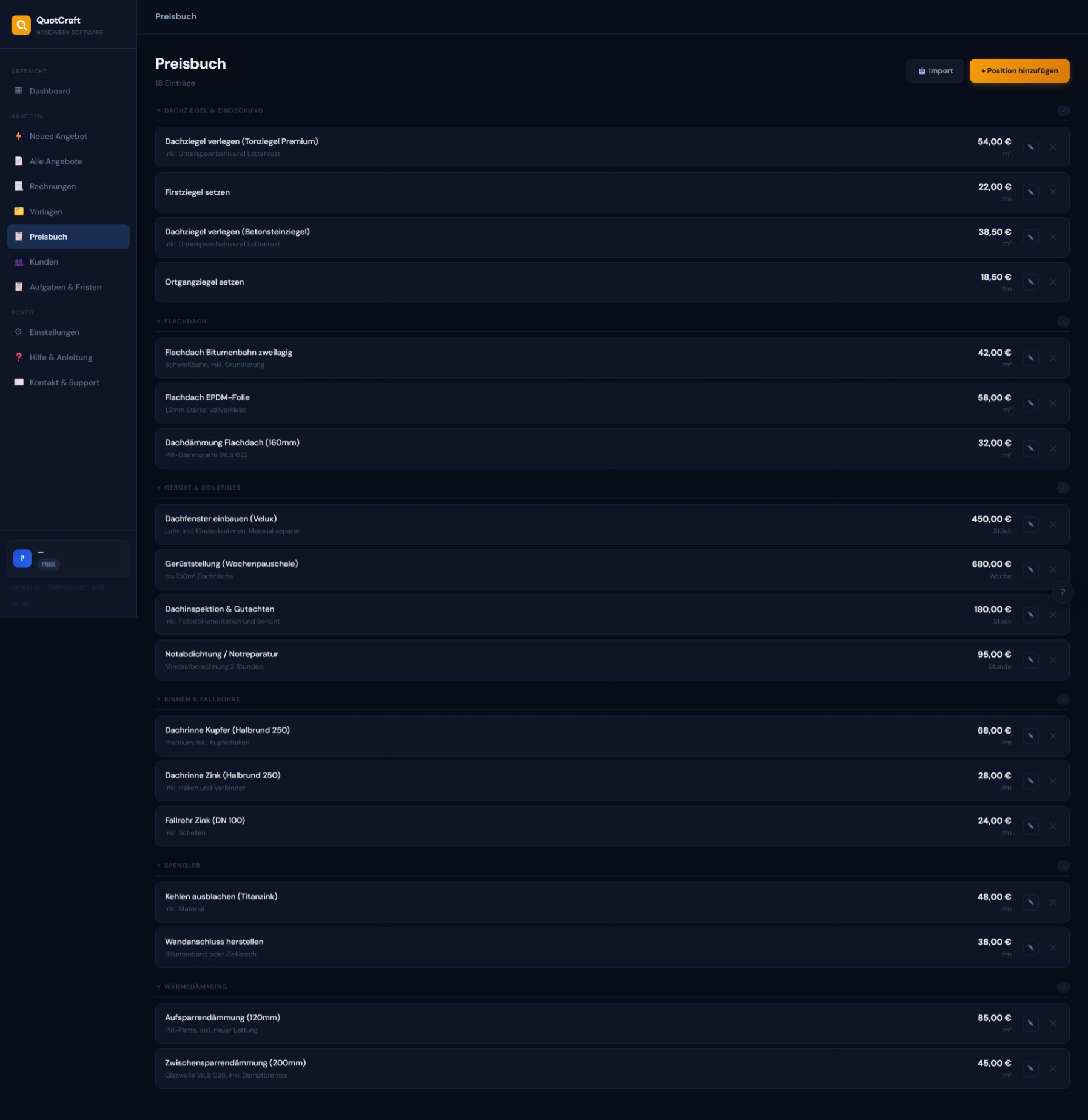The height and width of the screenshot is (1120, 1088).
Task: Edit the Betonsteinziegel entry with pencil icon
Action: pos(1030,237)
